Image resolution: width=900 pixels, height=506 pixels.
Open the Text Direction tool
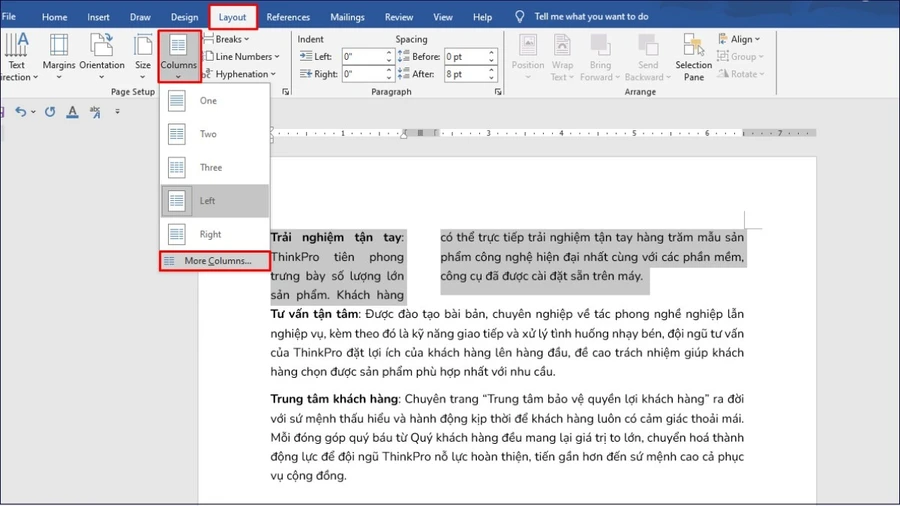[x=17, y=56]
